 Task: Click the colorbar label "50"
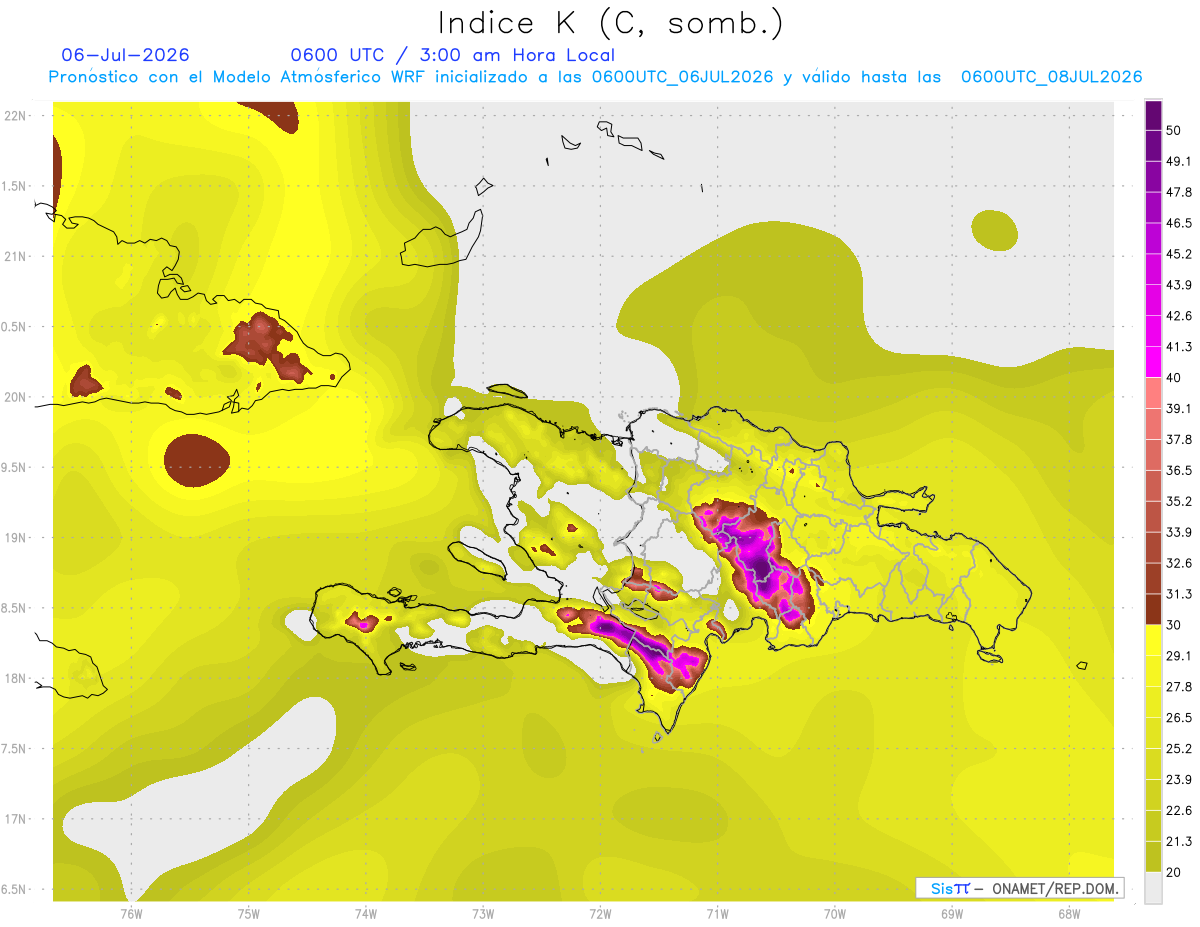(1175, 131)
